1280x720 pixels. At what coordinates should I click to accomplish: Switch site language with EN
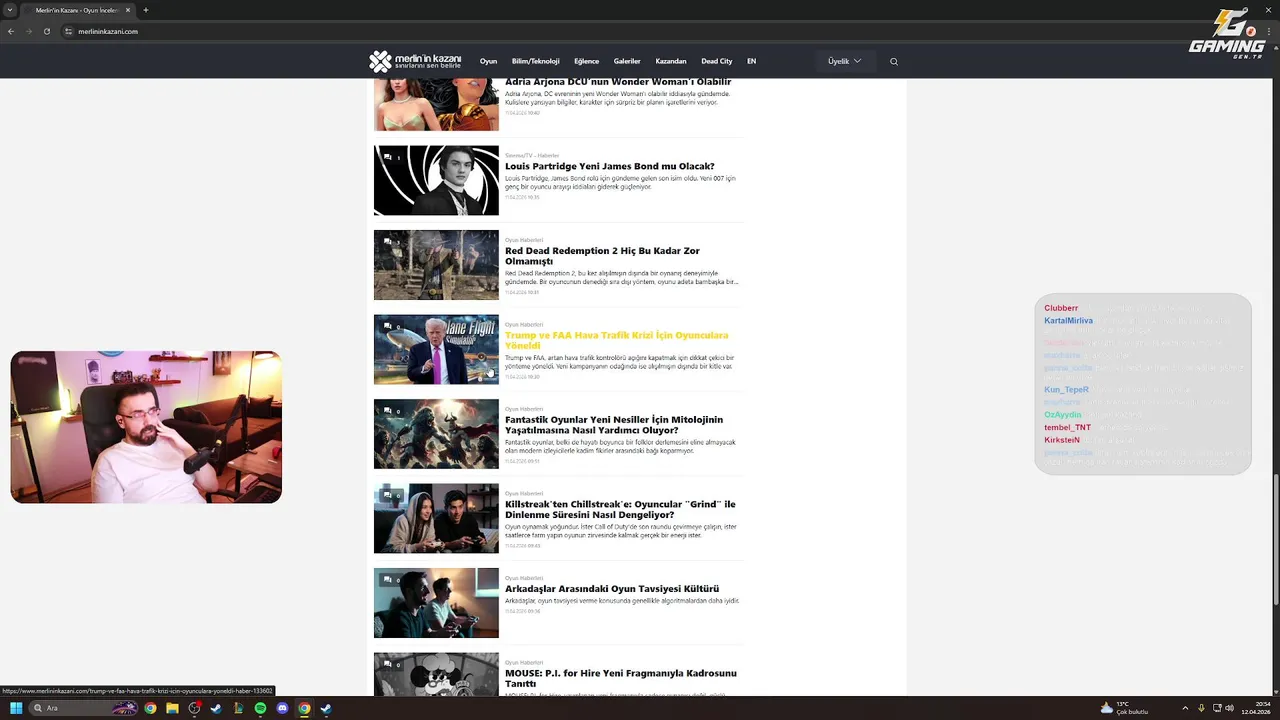[x=751, y=61]
